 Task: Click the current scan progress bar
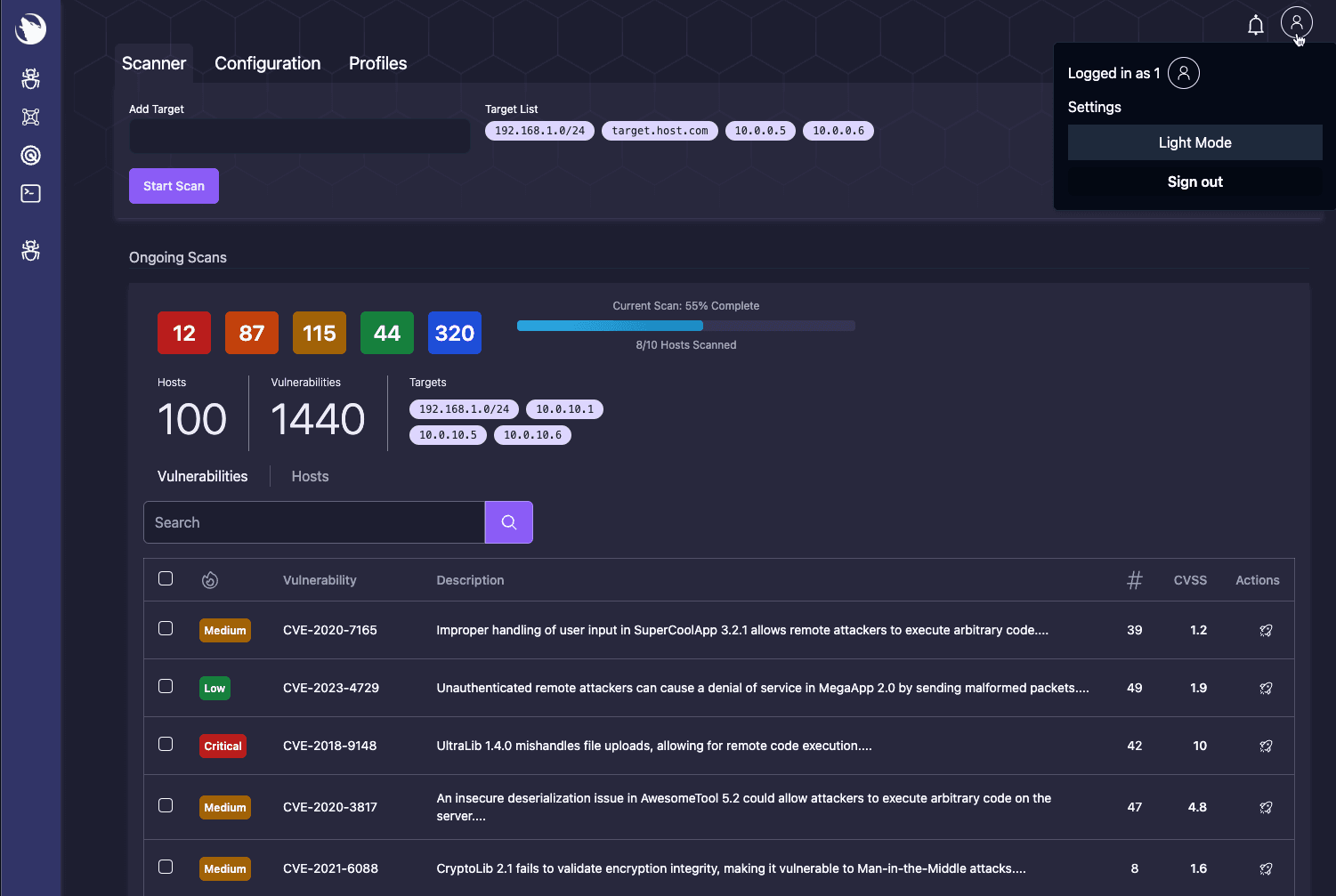pyautogui.click(x=685, y=326)
